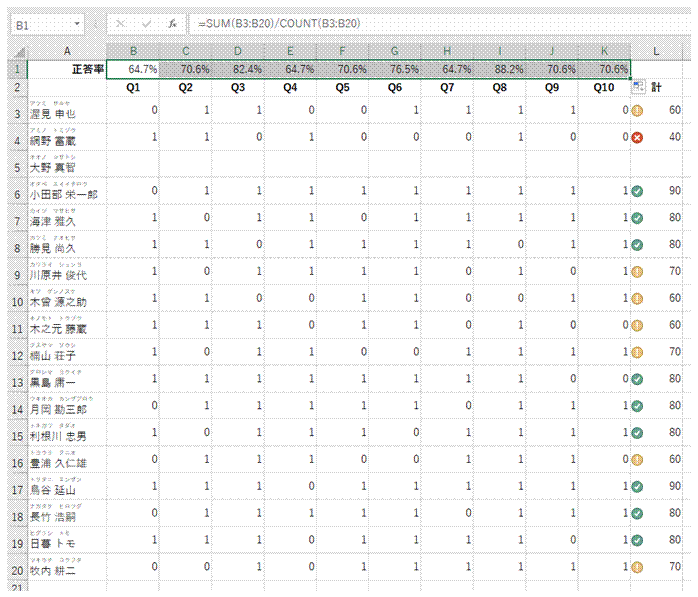Click the yellow status icon in row 11
This screenshot has height=597, width=698.
[x=637, y=325]
